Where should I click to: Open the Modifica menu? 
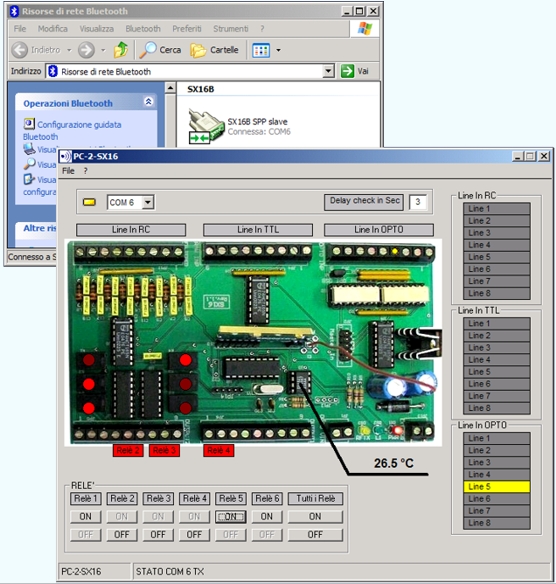coord(53,29)
